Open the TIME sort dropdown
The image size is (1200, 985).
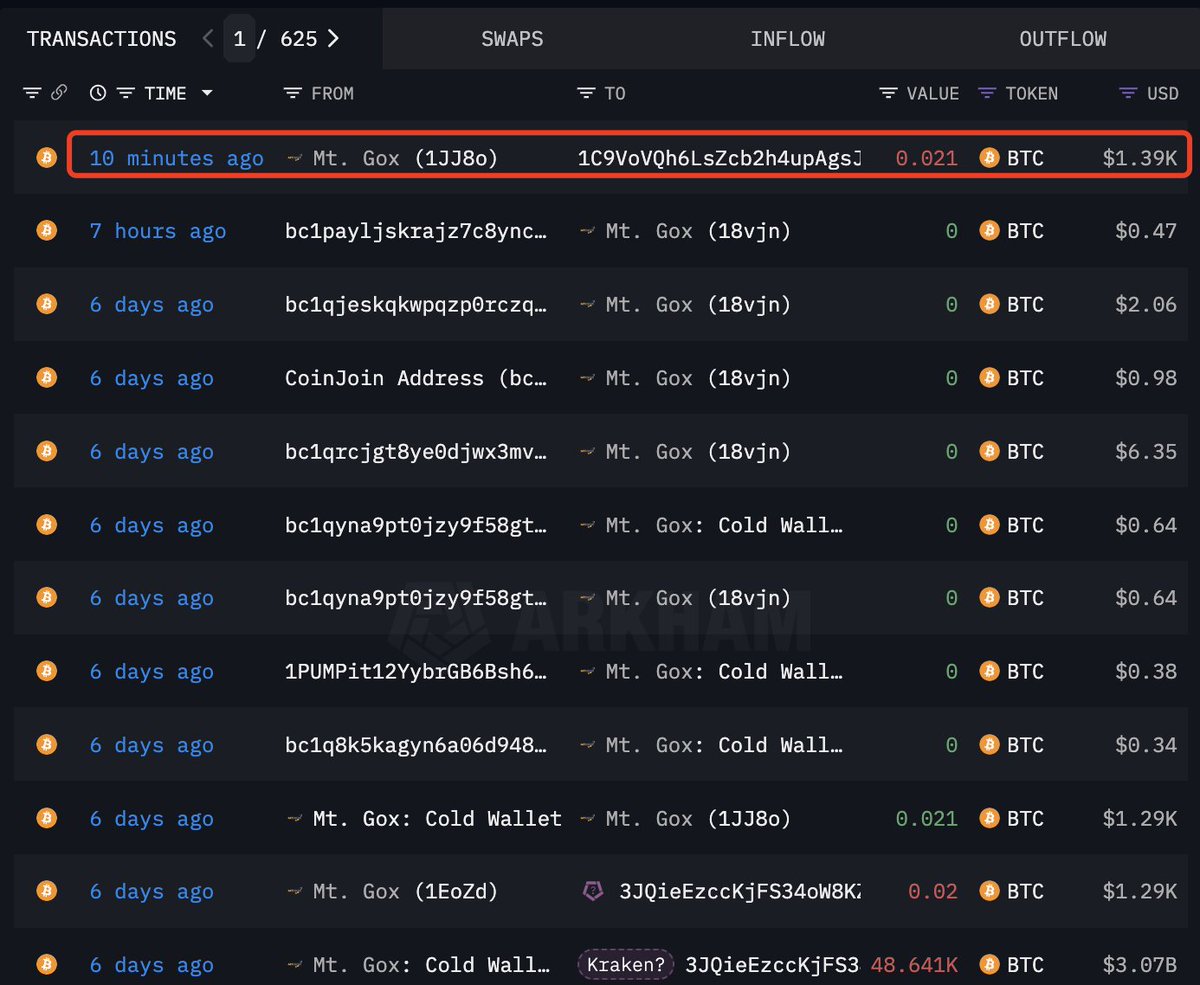(207, 92)
